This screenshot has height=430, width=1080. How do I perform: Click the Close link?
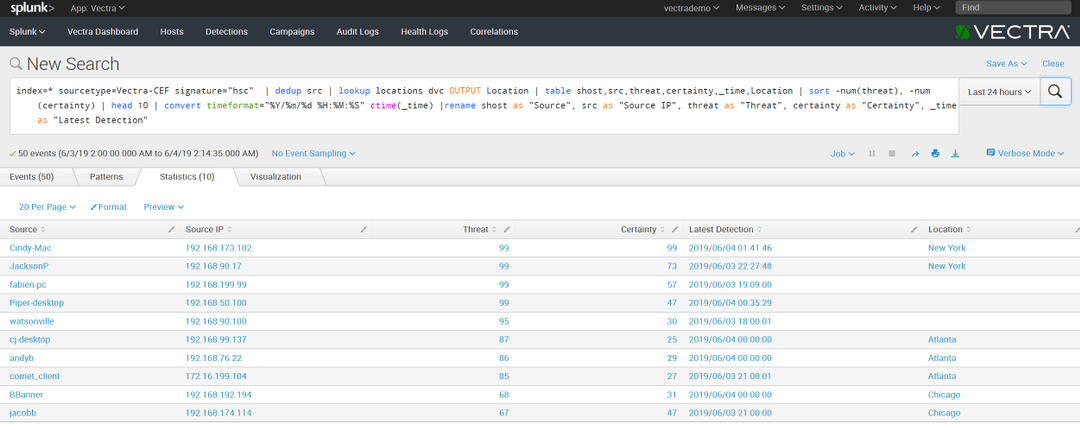click(1052, 63)
